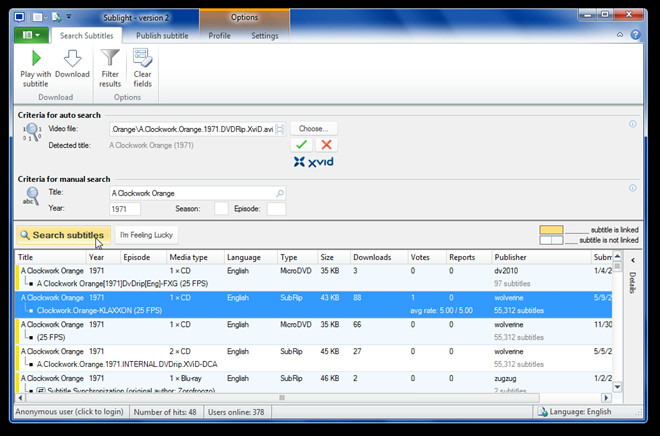Click the yellow subtitle is linked swatch
The height and width of the screenshot is (436, 660).
tap(551, 230)
